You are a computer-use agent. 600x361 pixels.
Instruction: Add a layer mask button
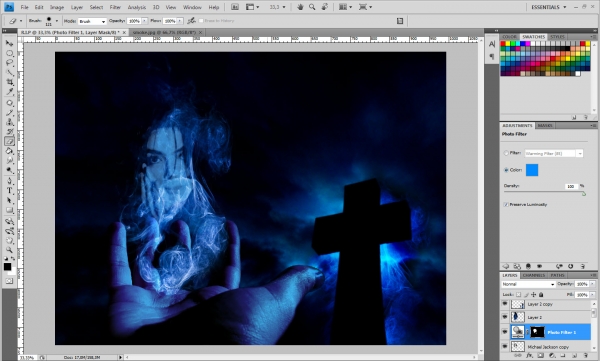[540, 356]
